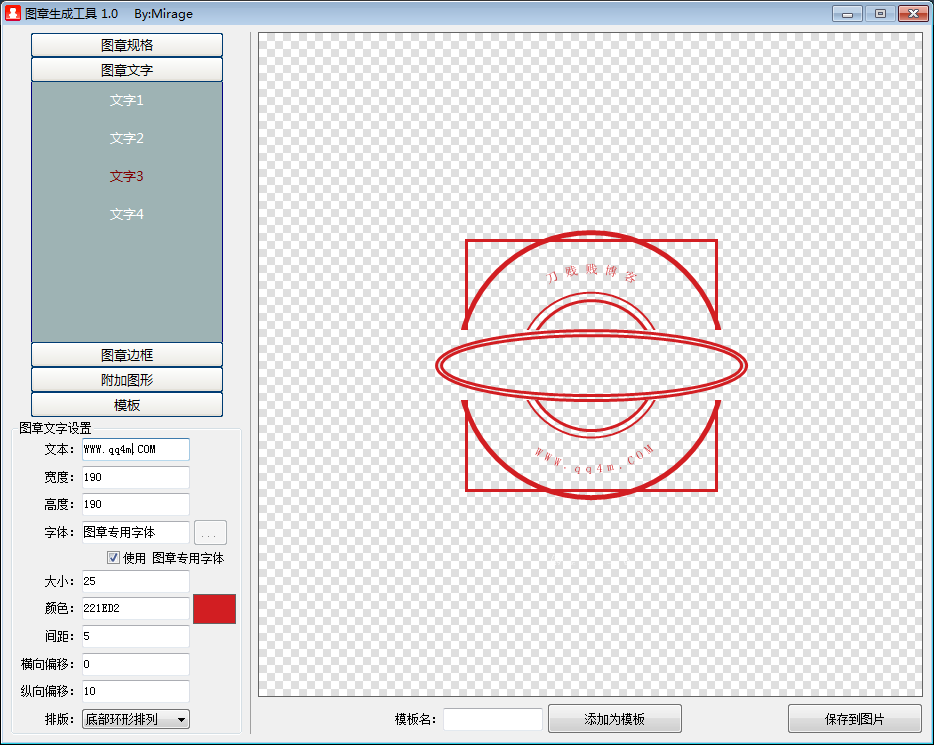Click the 颜色 hex value field
The height and width of the screenshot is (745, 934).
click(x=136, y=608)
